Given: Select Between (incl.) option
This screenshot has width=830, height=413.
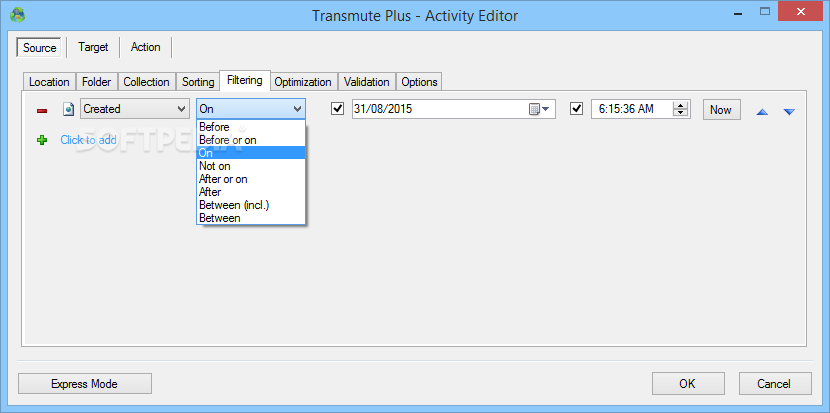Looking at the screenshot, I should 251,205.
